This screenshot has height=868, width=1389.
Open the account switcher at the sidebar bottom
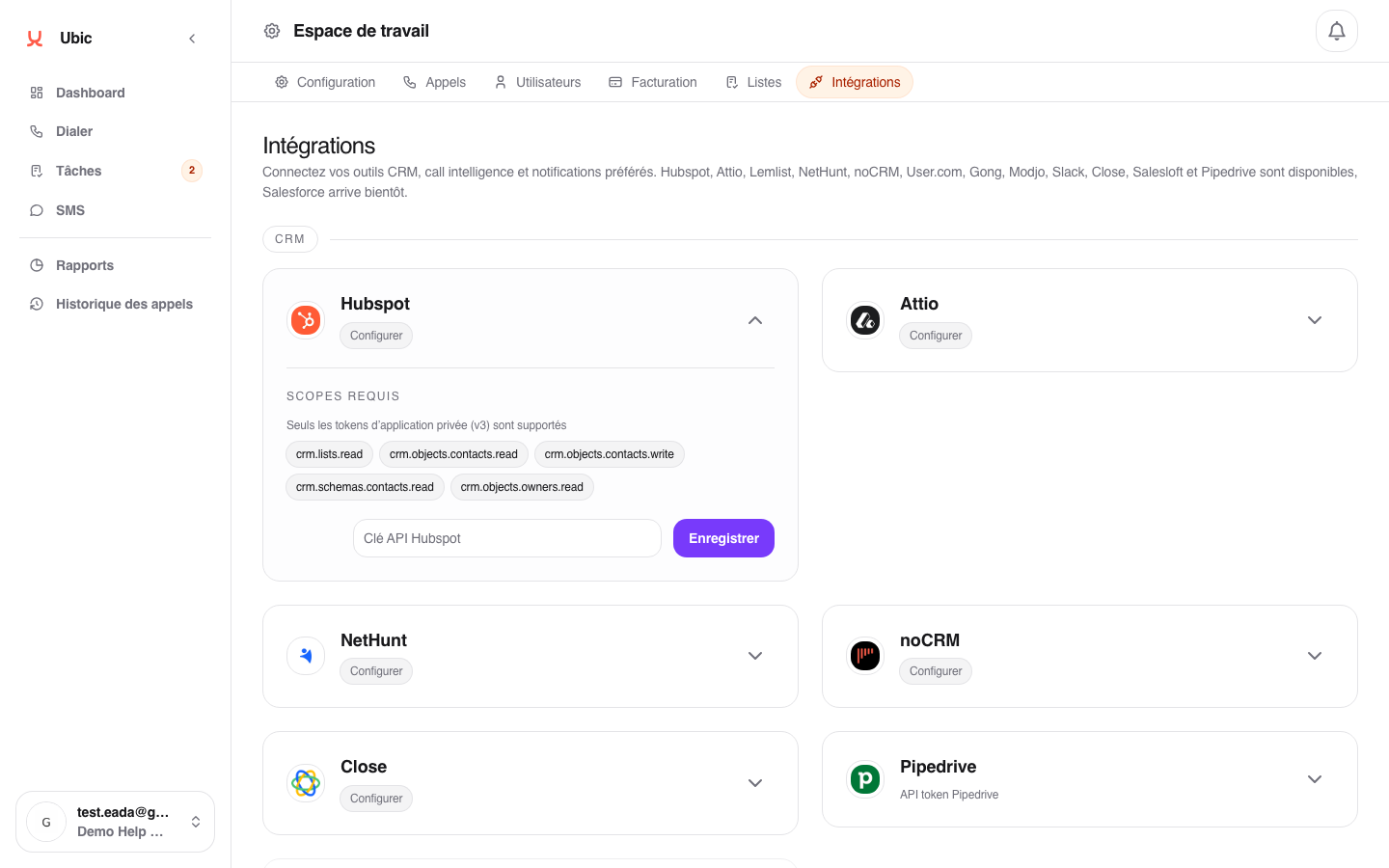[x=116, y=822]
